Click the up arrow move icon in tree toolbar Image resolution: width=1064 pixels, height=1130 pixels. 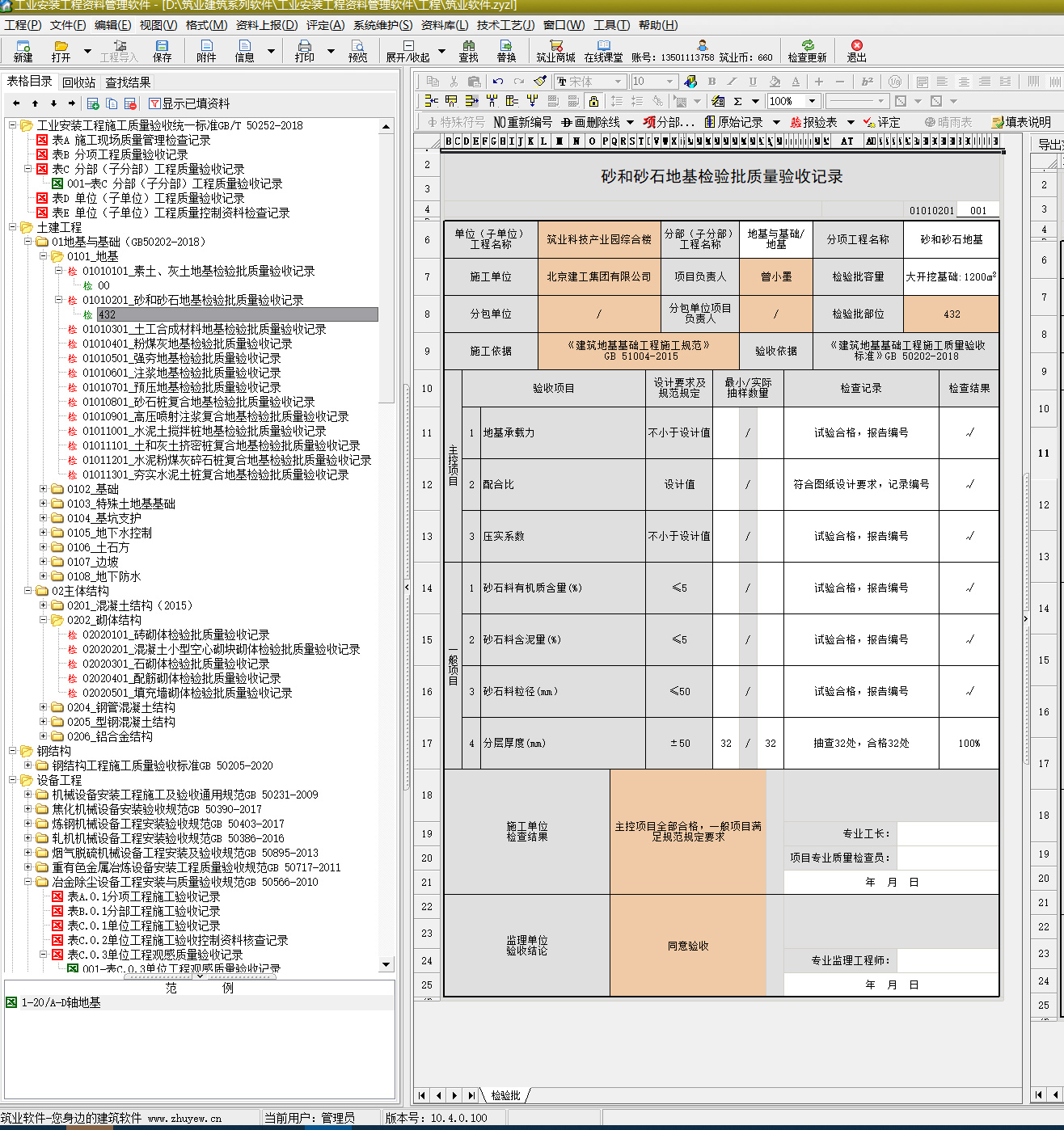pyautogui.click(x=35, y=103)
